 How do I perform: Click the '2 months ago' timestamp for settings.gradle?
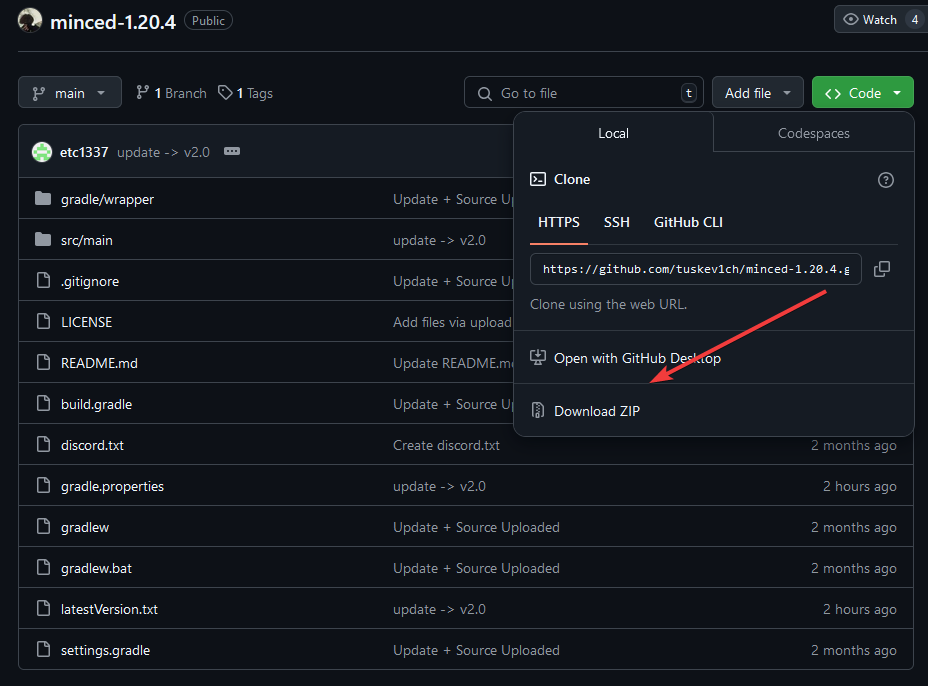(853, 650)
